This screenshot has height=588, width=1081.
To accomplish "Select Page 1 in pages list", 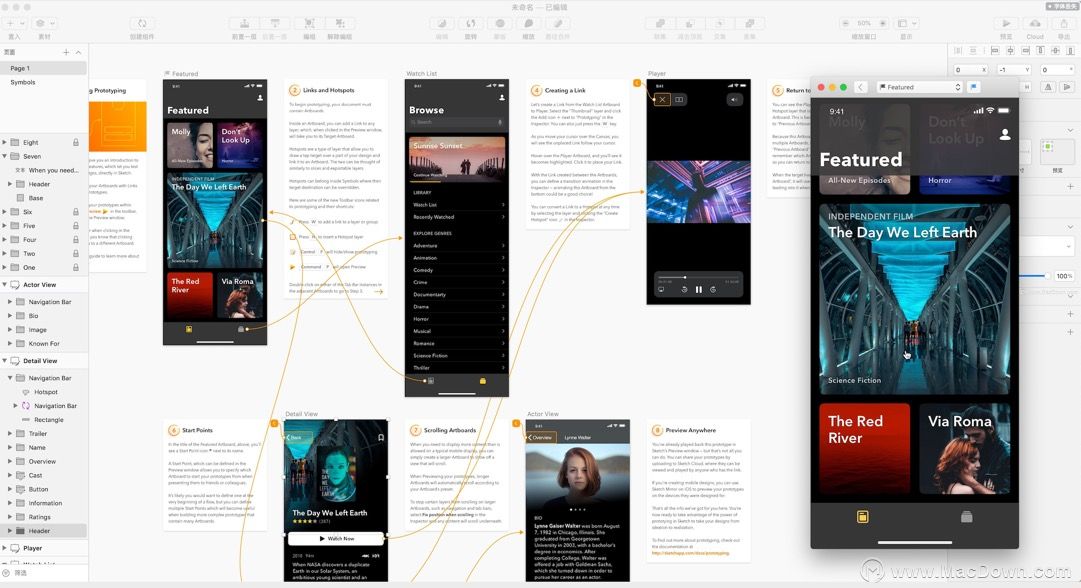I will click(43, 68).
